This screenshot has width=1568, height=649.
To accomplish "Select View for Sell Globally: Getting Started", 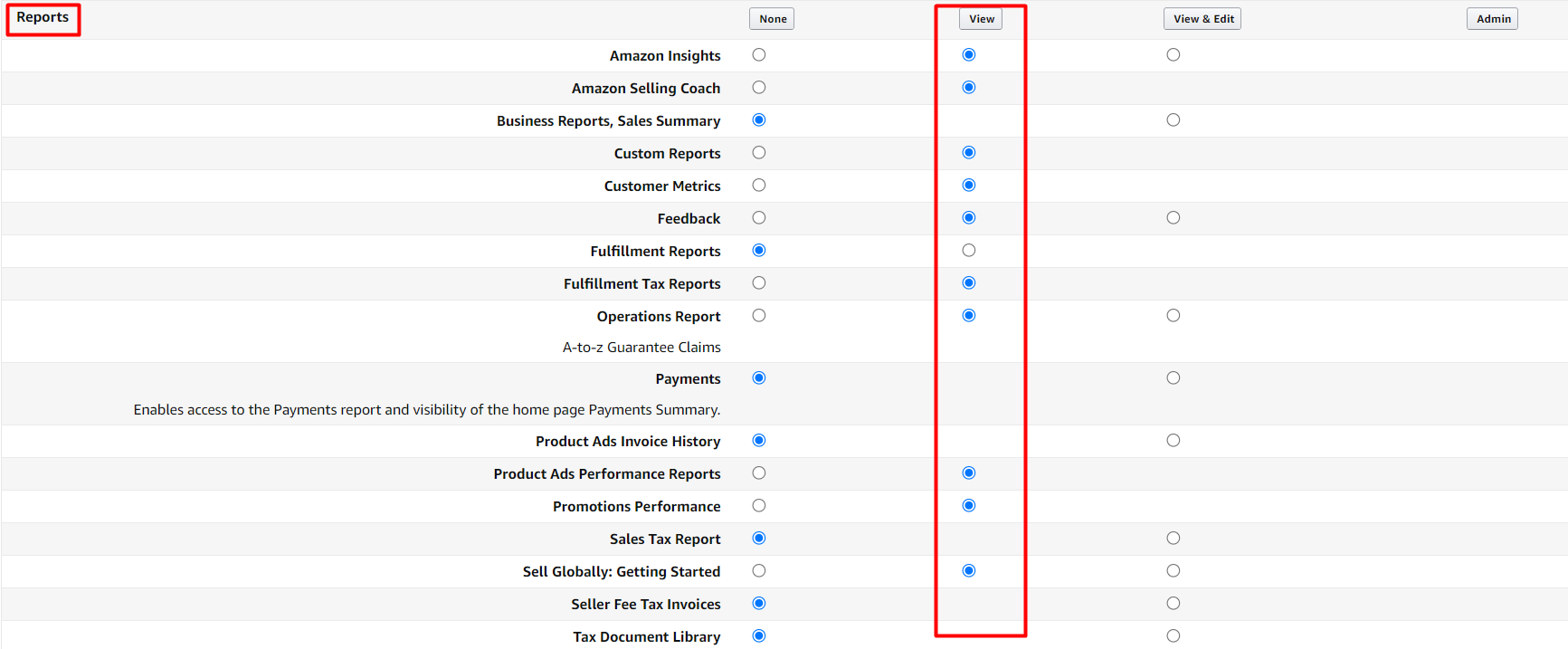I will point(969,571).
